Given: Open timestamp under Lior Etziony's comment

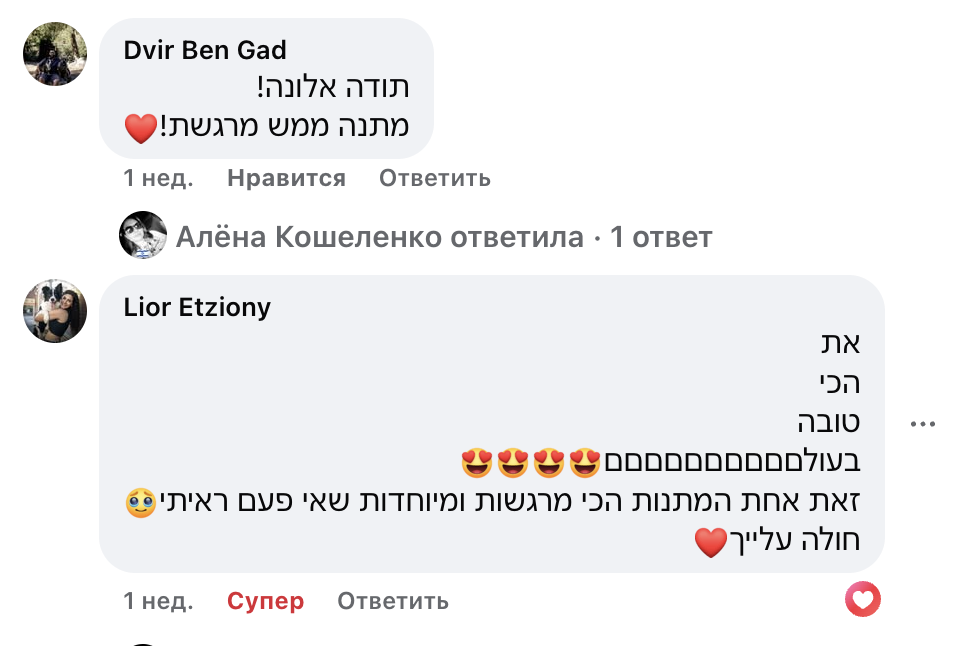Looking at the screenshot, I should coord(158,601).
